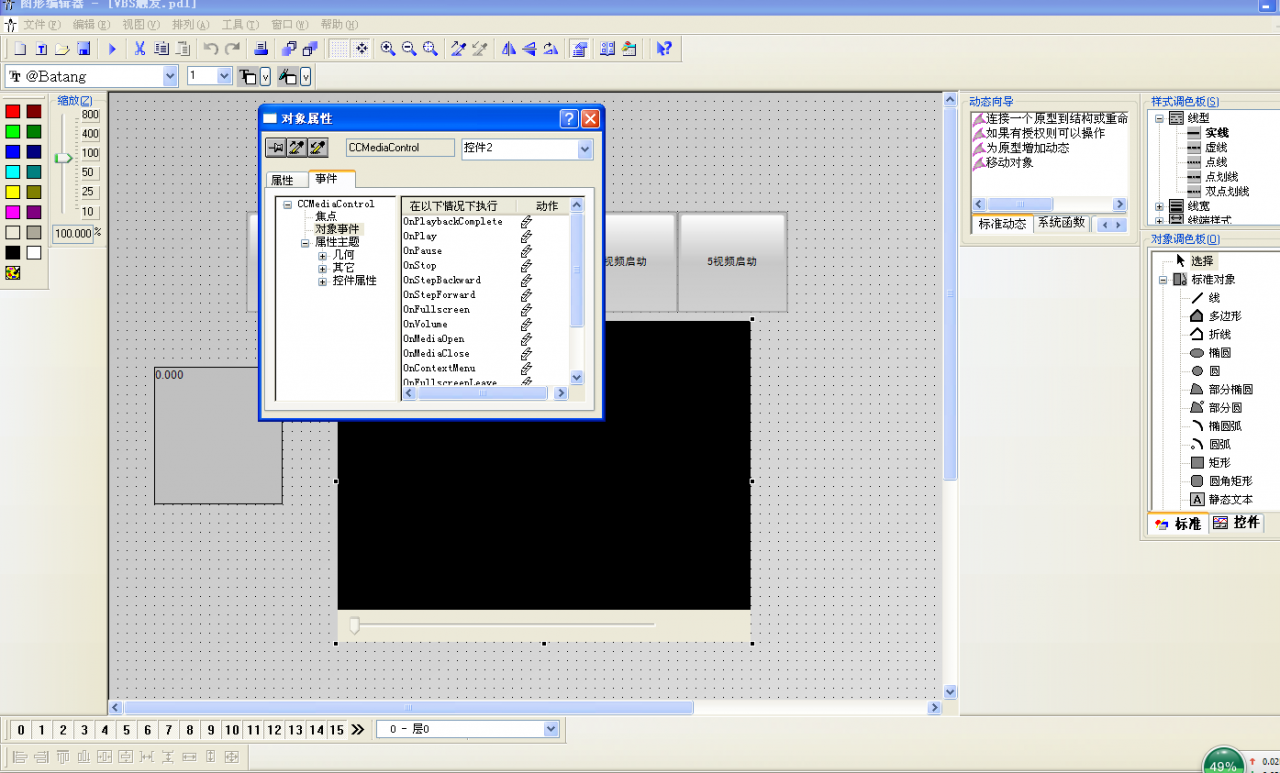Select the 椭圆 ellipse object
Screen dimensions: 1280x773
coord(1219,353)
